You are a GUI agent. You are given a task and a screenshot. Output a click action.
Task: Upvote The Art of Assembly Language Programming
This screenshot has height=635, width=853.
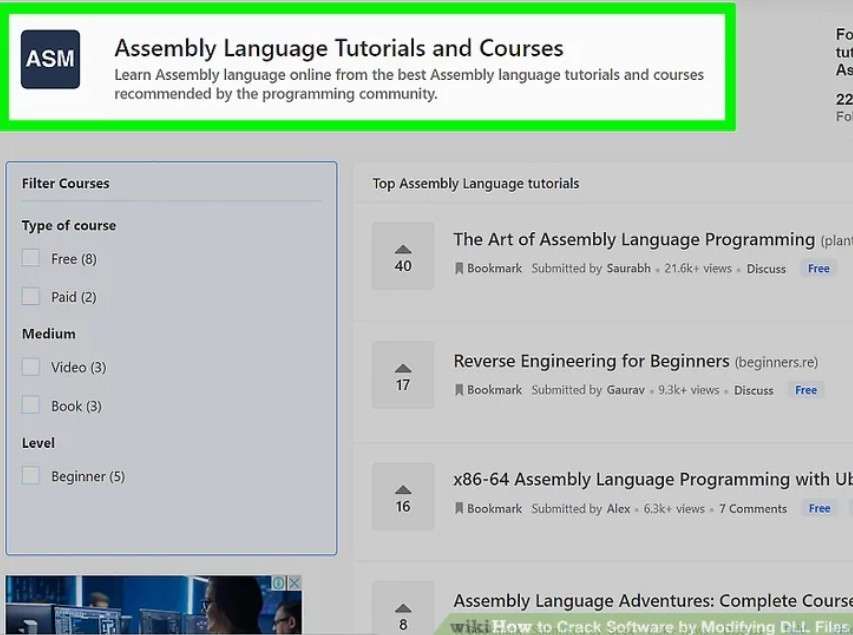click(403, 256)
